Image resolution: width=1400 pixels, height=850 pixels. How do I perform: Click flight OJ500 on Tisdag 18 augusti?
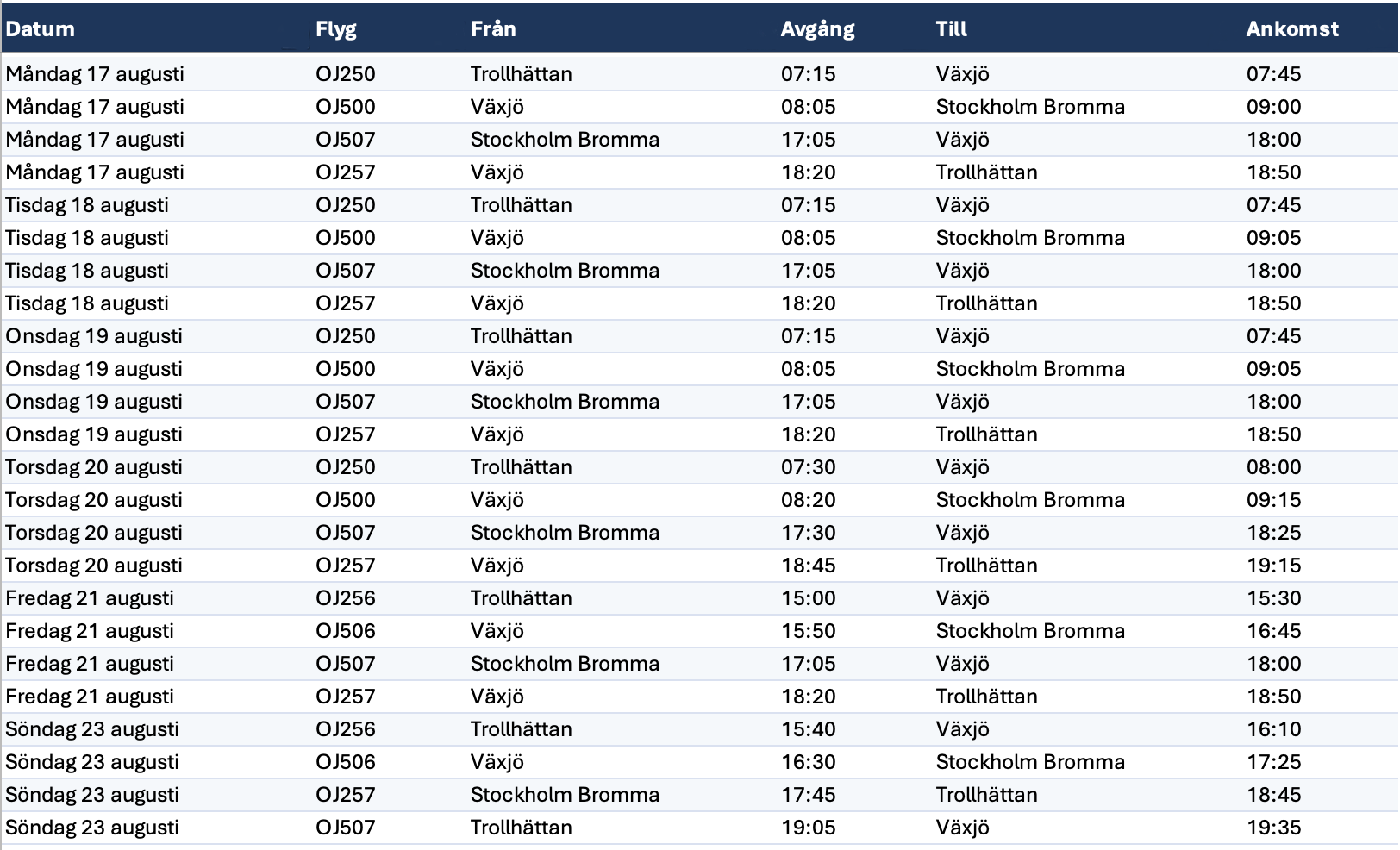pos(346,238)
